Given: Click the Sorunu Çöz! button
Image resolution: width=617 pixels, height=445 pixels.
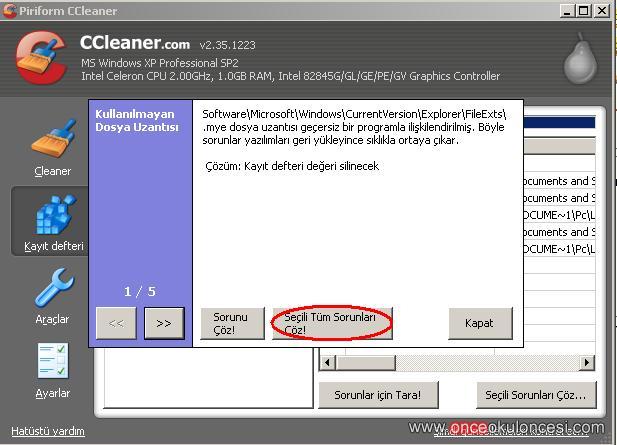Looking at the screenshot, I should [233, 323].
